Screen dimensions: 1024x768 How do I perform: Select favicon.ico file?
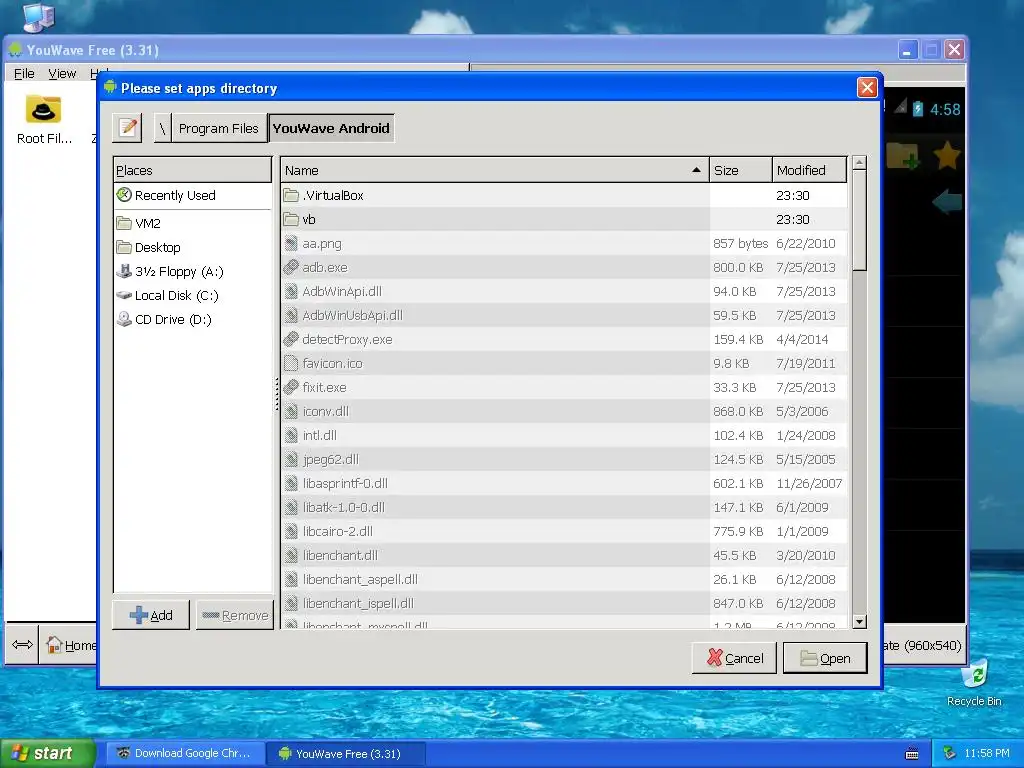coord(565,363)
